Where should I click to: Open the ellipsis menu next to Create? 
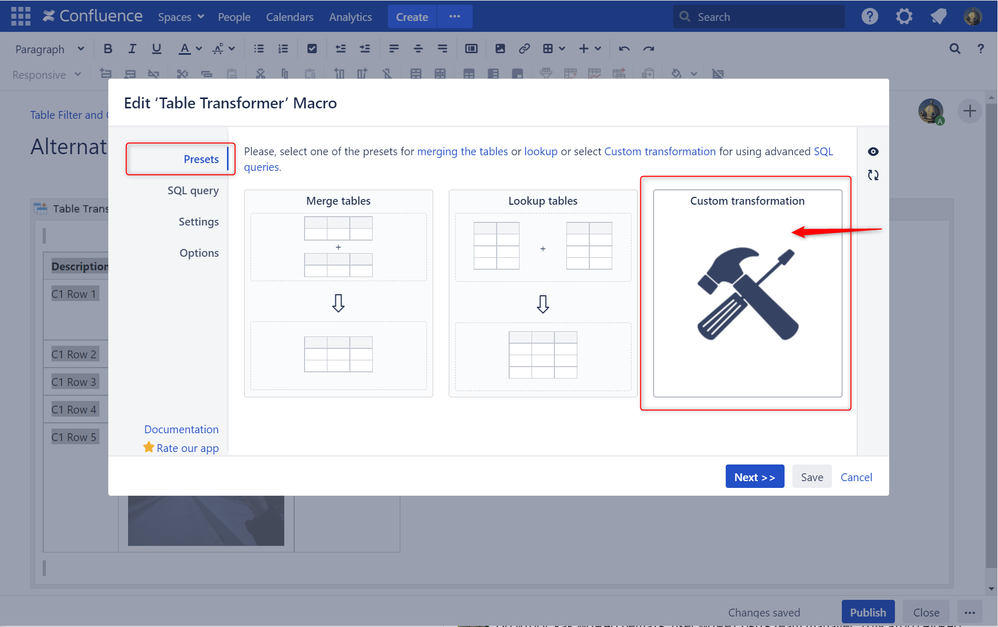[454, 17]
